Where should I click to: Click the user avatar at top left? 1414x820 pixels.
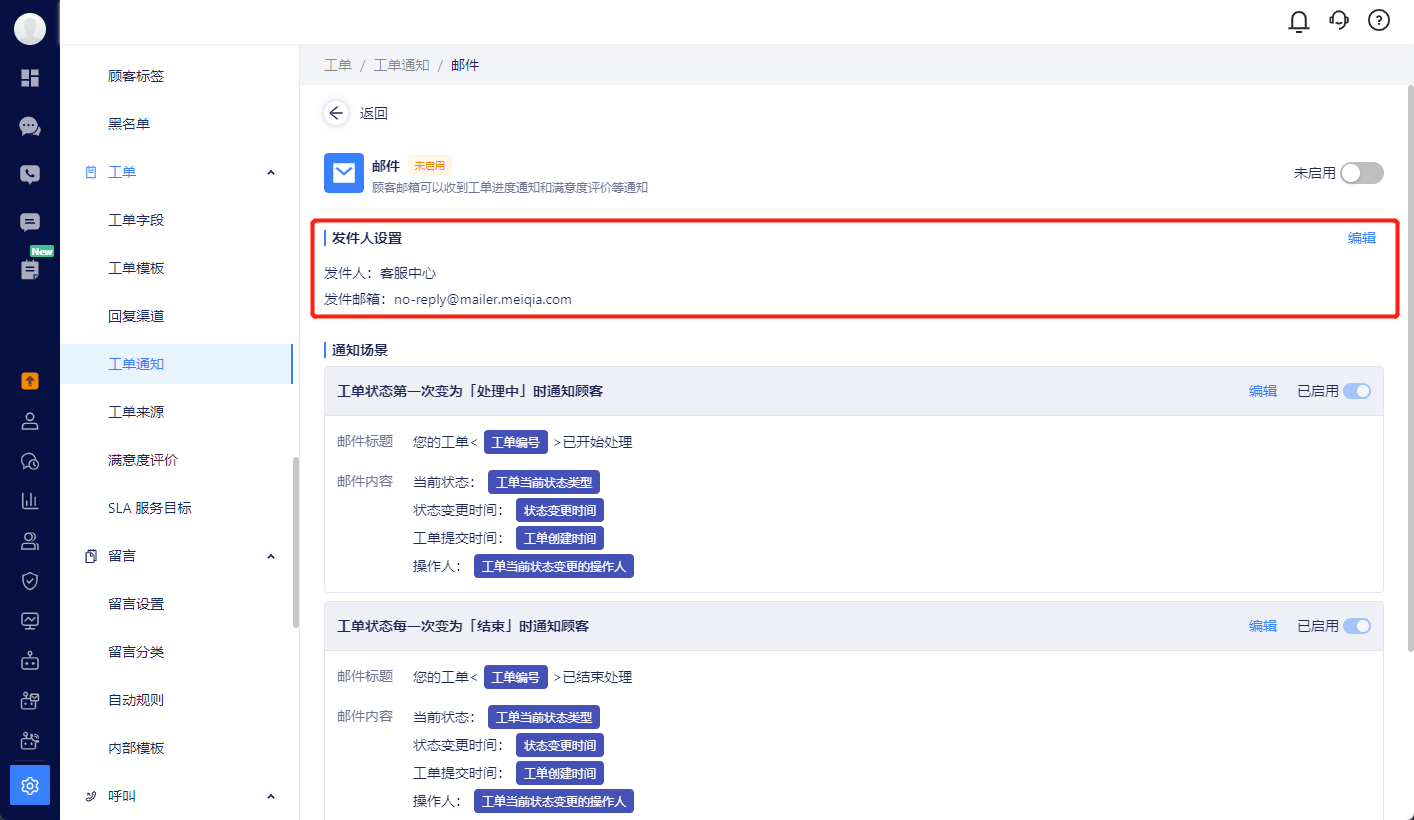coord(30,29)
